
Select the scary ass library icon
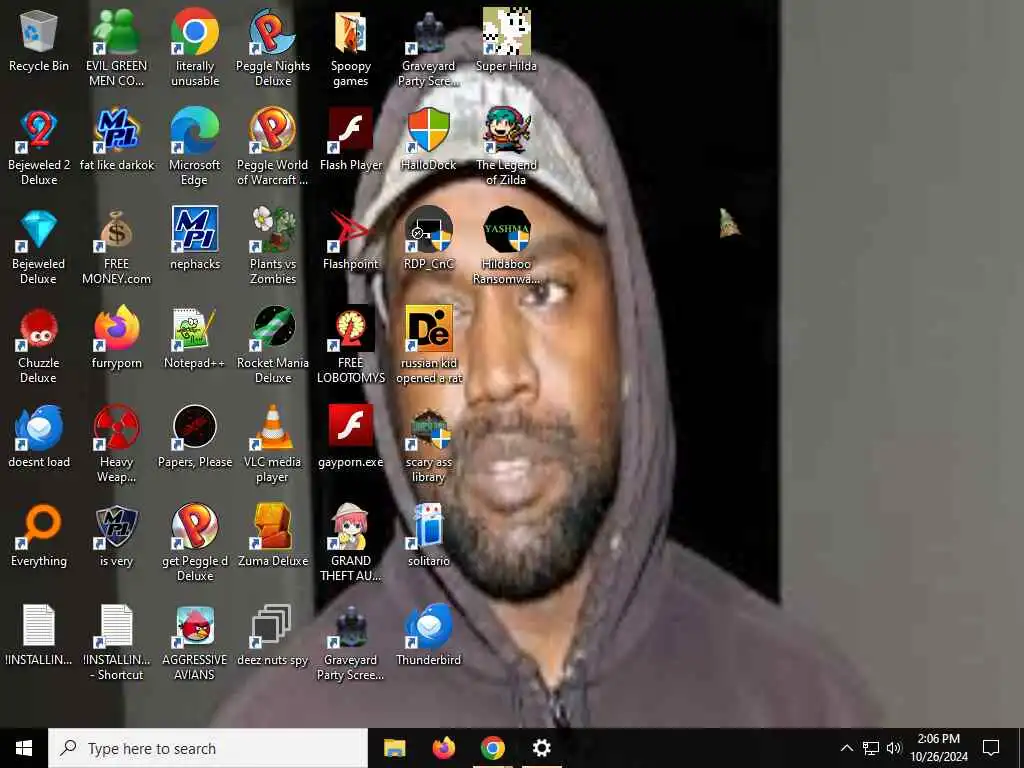(x=428, y=430)
